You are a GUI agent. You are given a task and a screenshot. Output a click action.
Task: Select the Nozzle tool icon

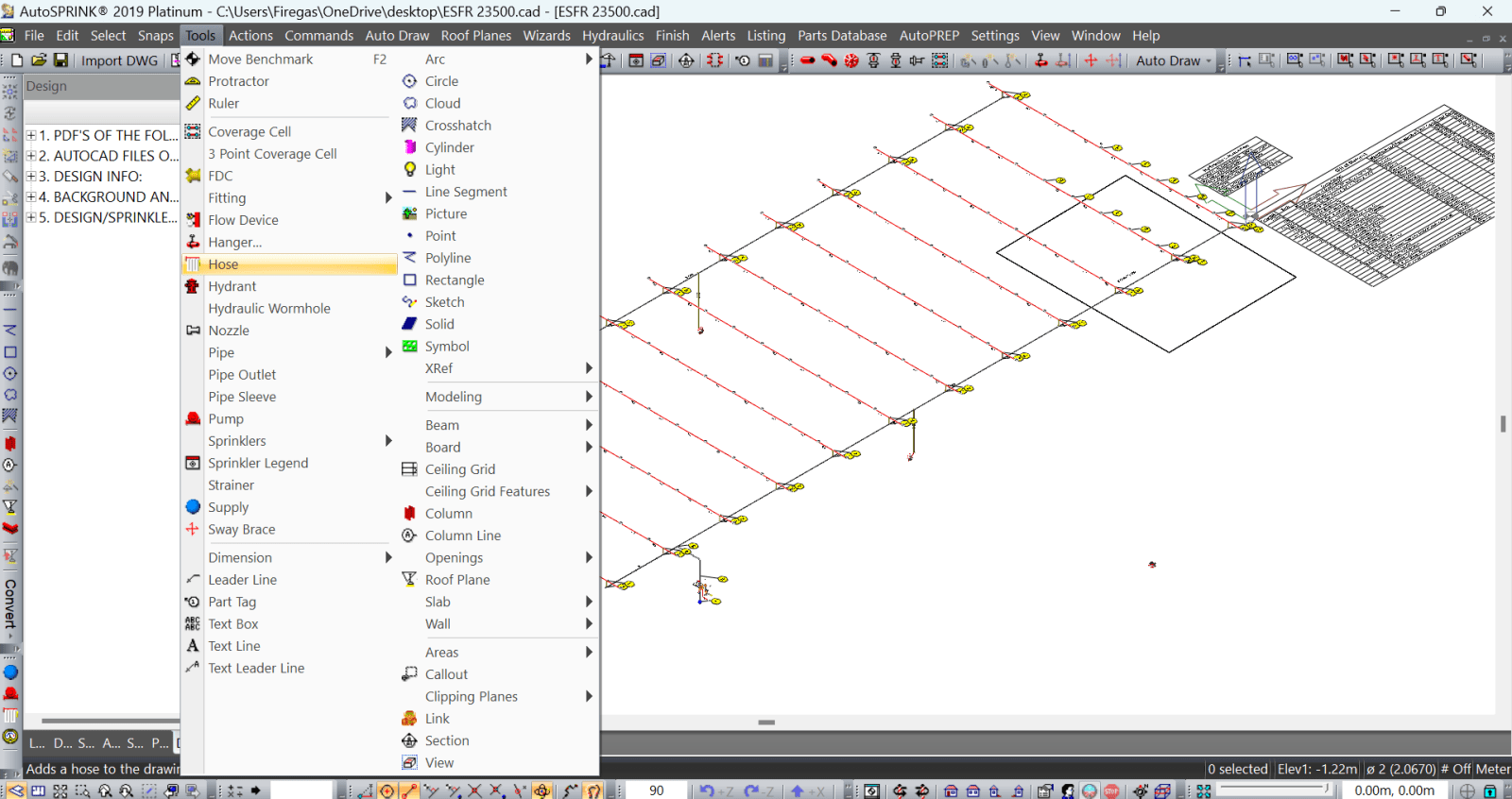(x=193, y=331)
